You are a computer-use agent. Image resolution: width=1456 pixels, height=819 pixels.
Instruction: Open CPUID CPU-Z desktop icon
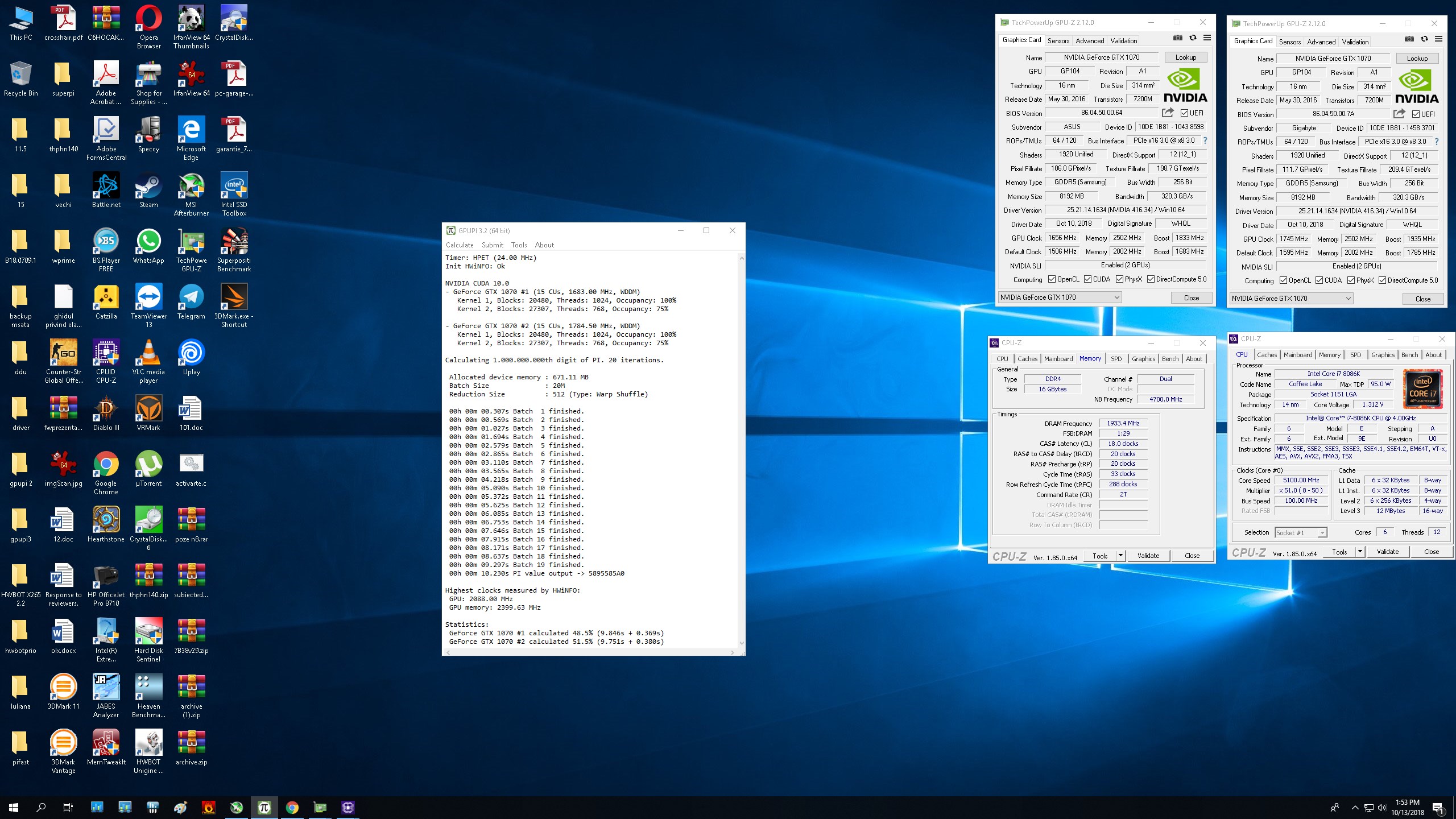click(x=106, y=362)
